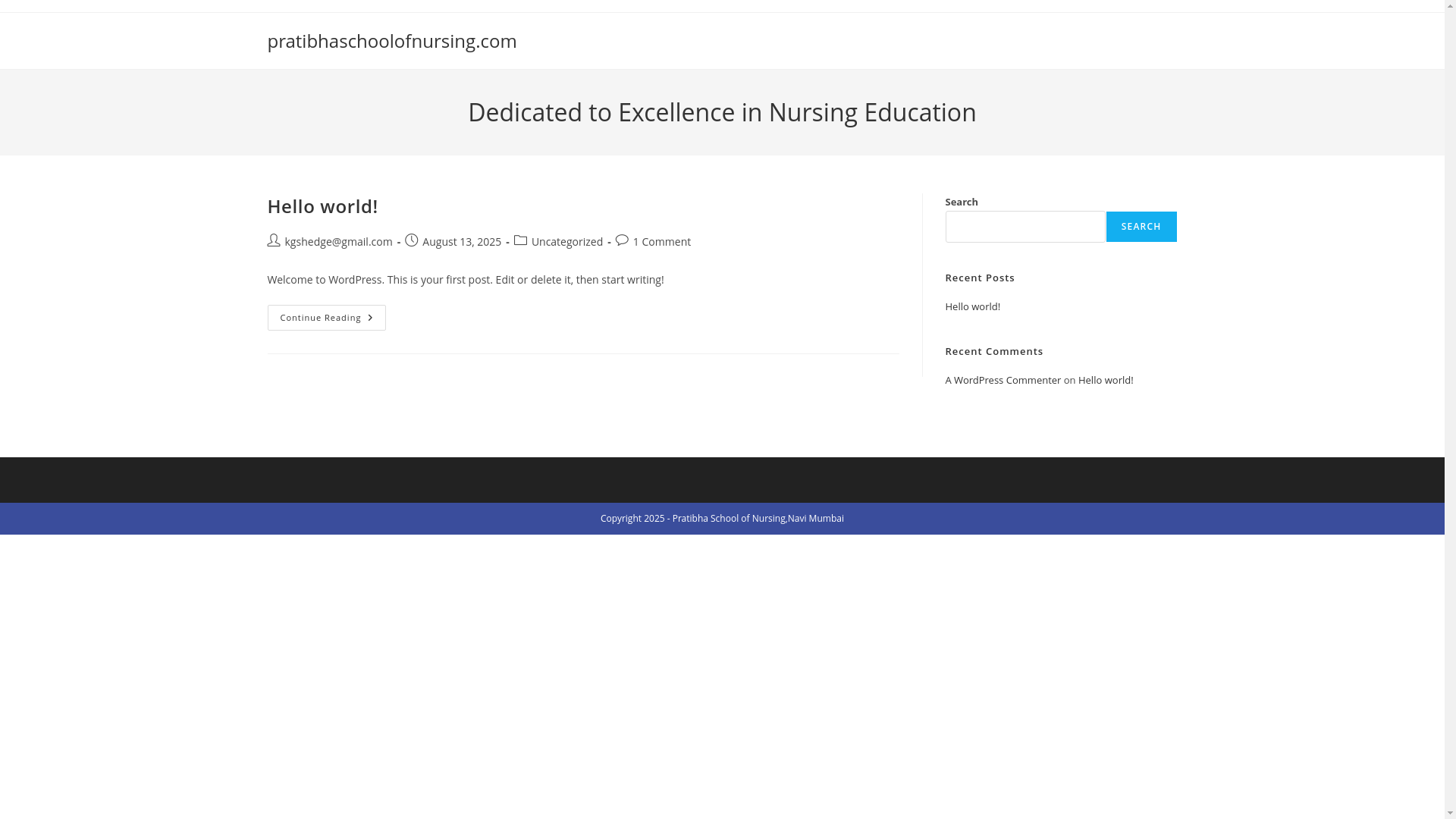This screenshot has height=819, width=1456.
Task: Click the arrow icon in Continue Reading
Action: tap(370, 318)
